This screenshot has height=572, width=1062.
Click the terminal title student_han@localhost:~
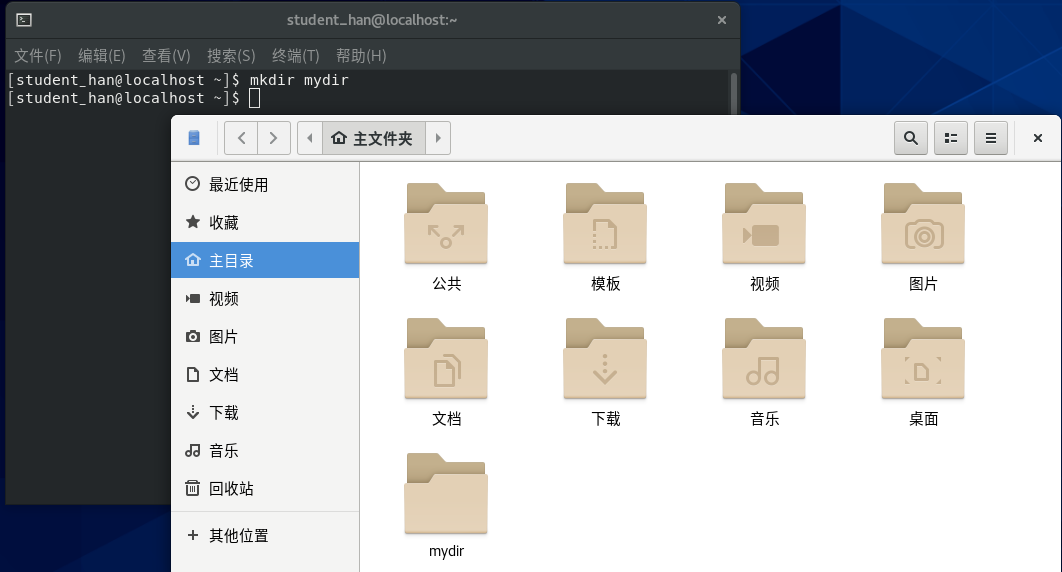pyautogui.click(x=372, y=20)
